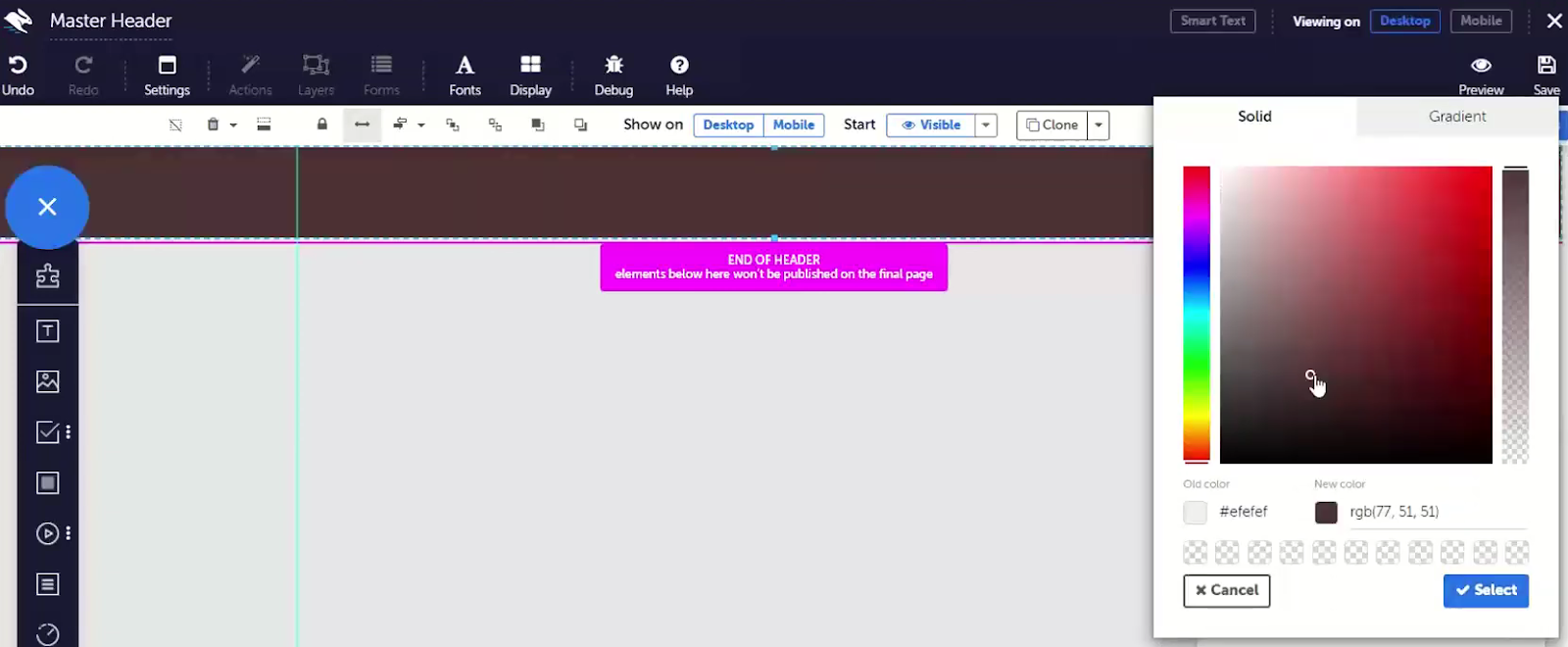Toggle Show on Desktop
Screen dimensions: 1568x647
tap(728, 124)
